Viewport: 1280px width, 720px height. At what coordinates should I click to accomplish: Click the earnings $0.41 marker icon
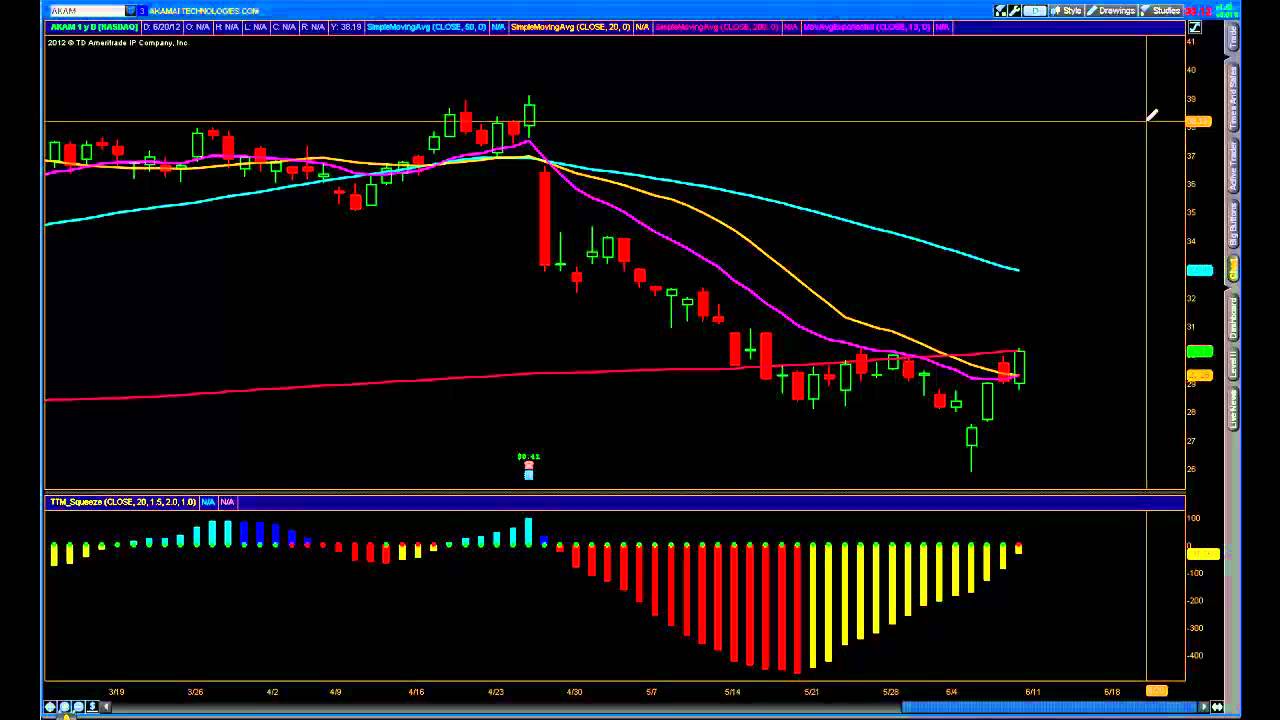tap(528, 466)
